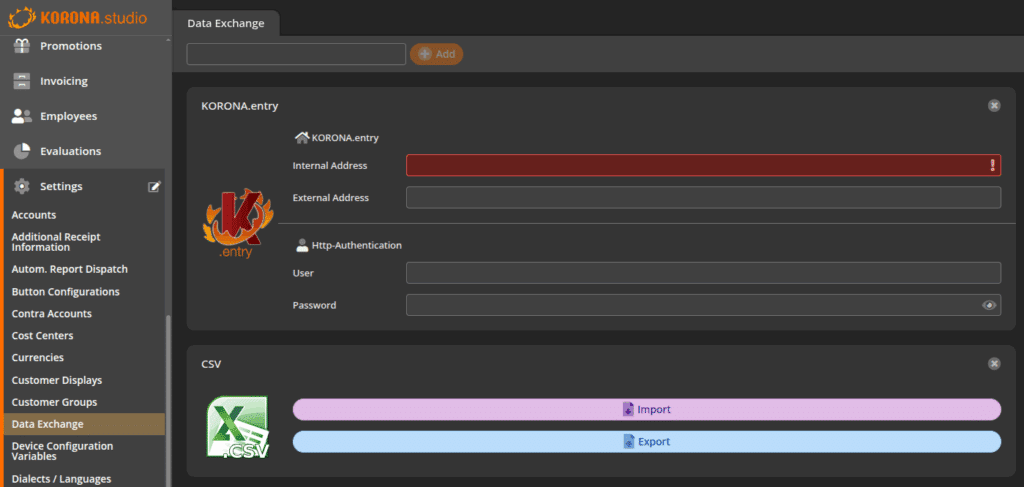
Task: Close the CSV panel
Action: 994,364
